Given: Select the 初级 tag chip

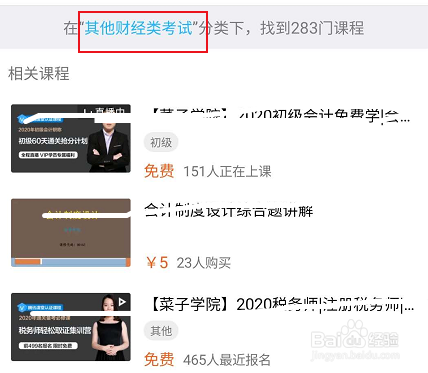Looking at the screenshot, I should [161, 142].
